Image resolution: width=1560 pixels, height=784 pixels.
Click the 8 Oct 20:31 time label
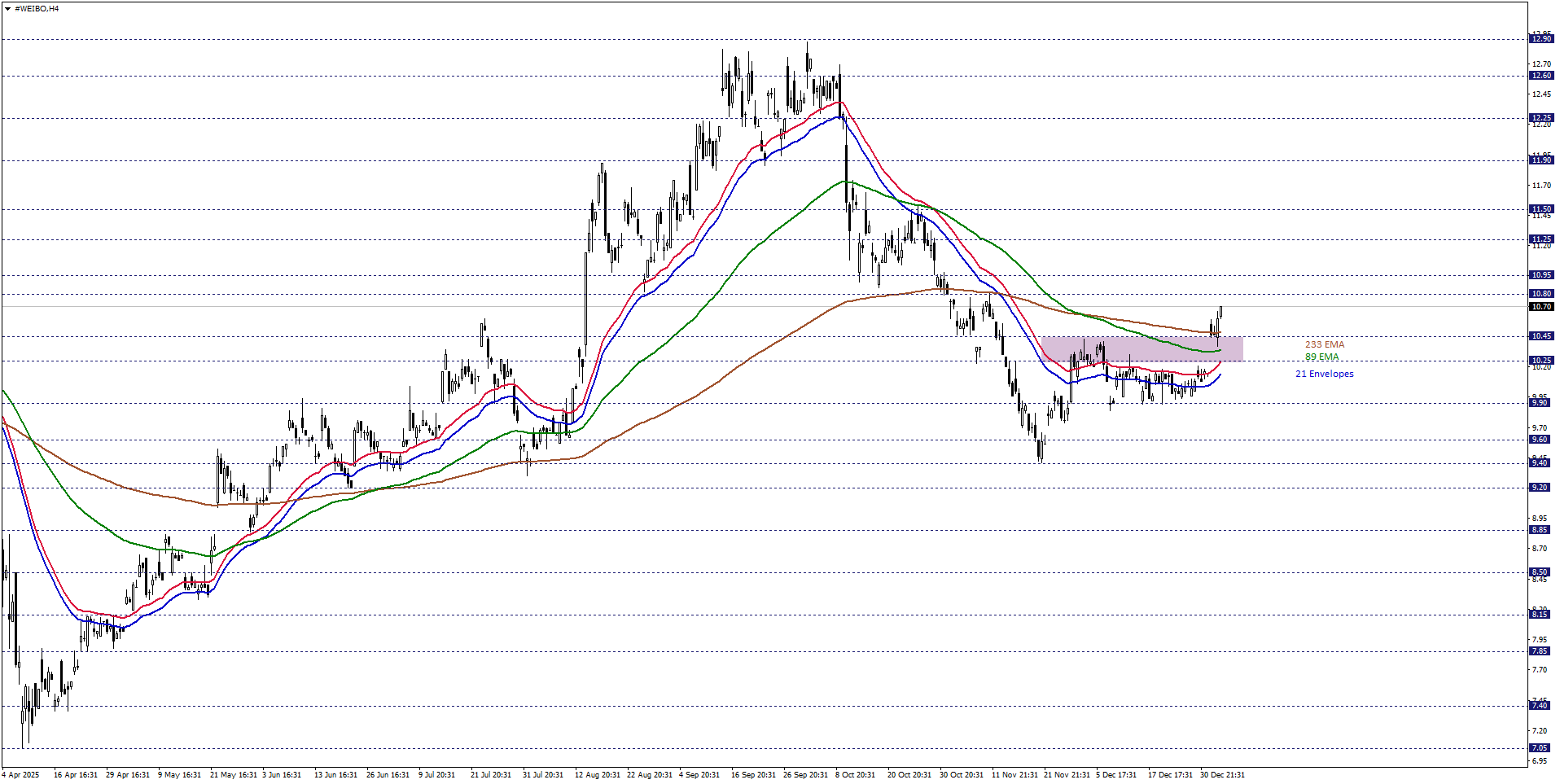(x=857, y=775)
